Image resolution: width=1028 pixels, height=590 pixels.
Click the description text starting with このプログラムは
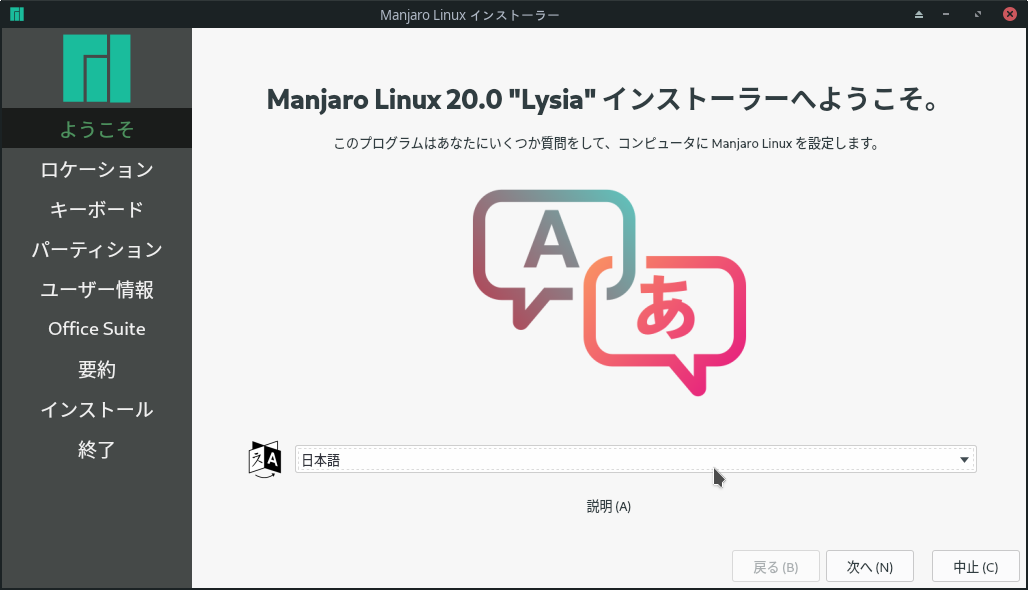pyautogui.click(x=606, y=143)
